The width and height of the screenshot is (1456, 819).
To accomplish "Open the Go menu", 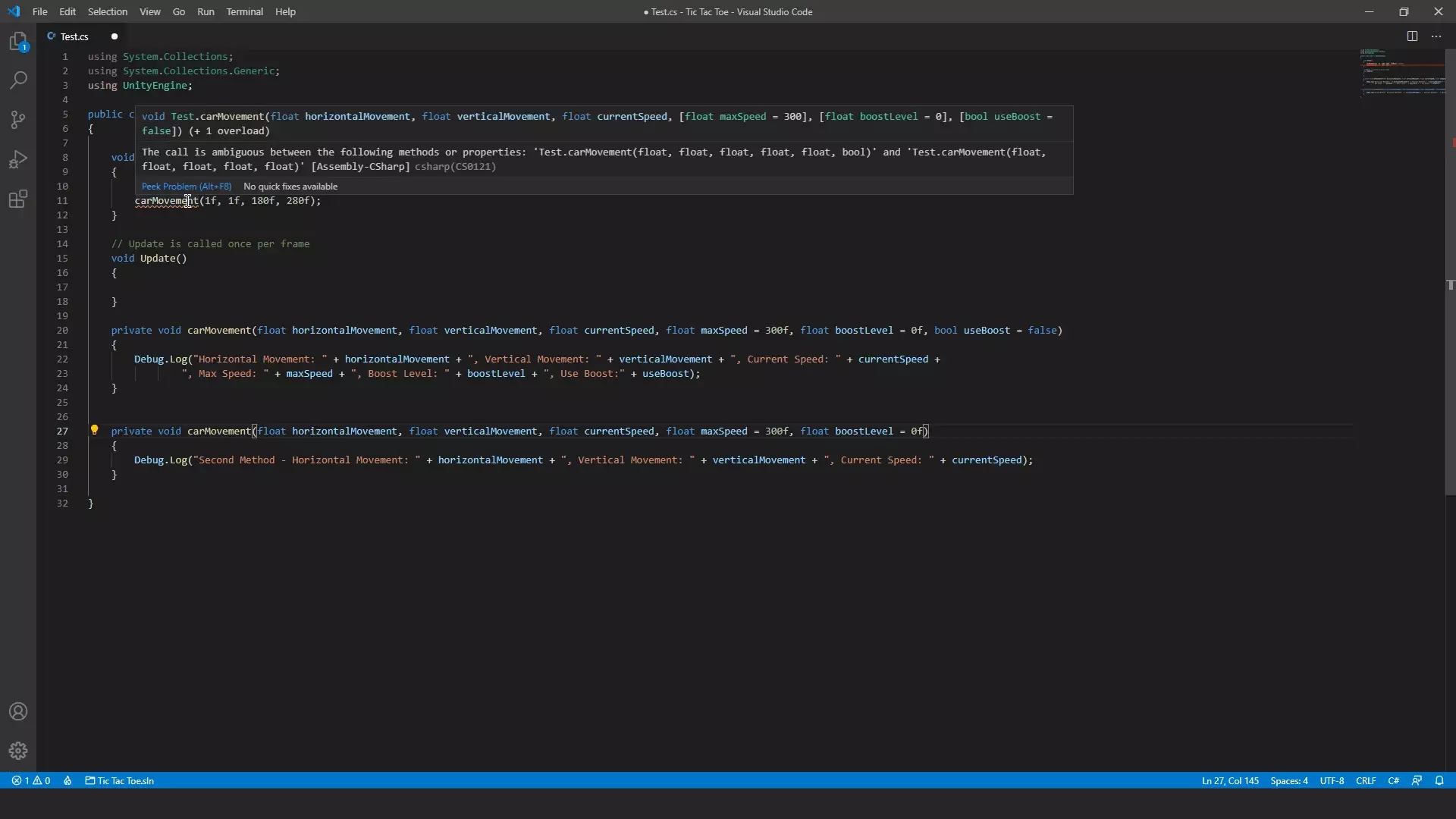I will point(179,11).
